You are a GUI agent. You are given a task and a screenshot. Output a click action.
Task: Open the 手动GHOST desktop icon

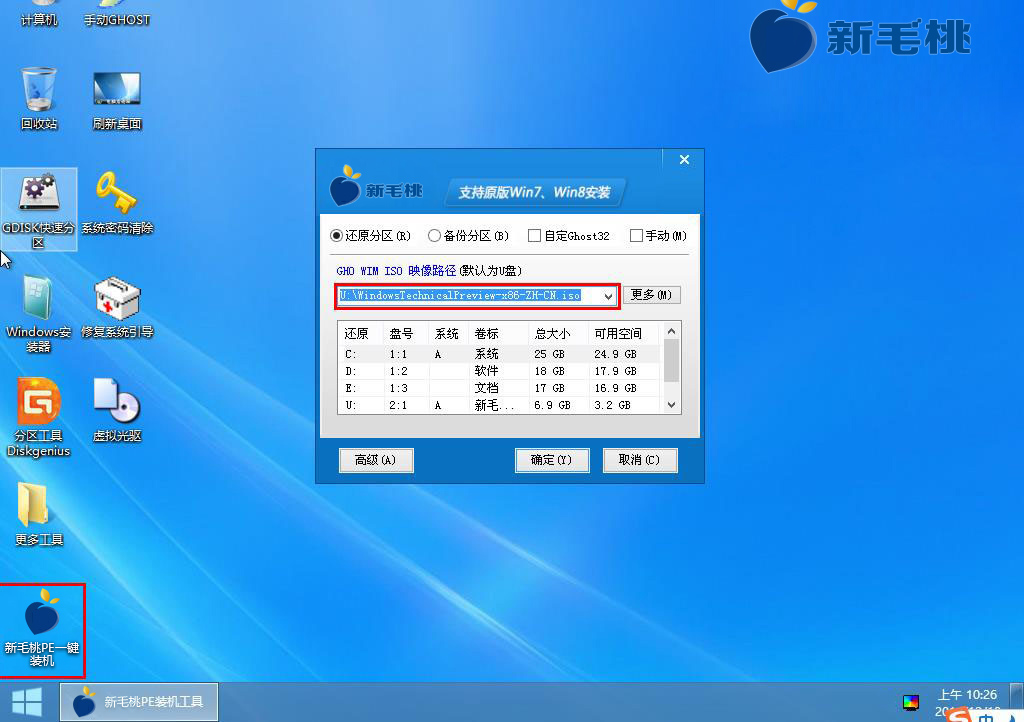pos(117,14)
